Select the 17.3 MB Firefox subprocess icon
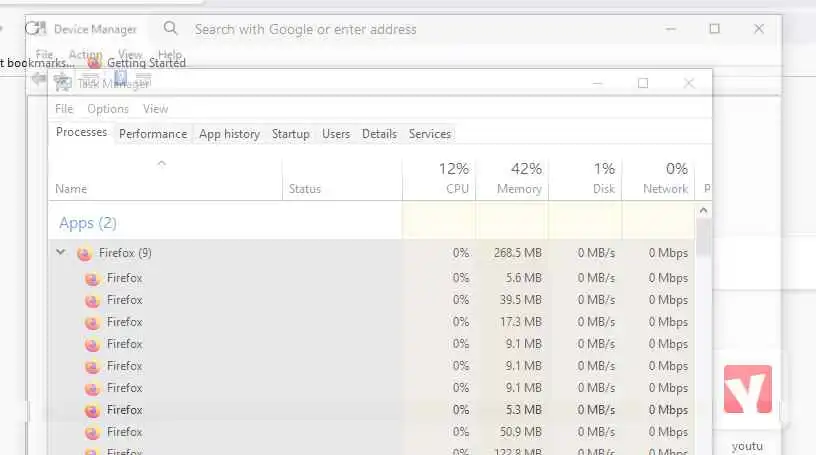The image size is (816, 455). 92,322
